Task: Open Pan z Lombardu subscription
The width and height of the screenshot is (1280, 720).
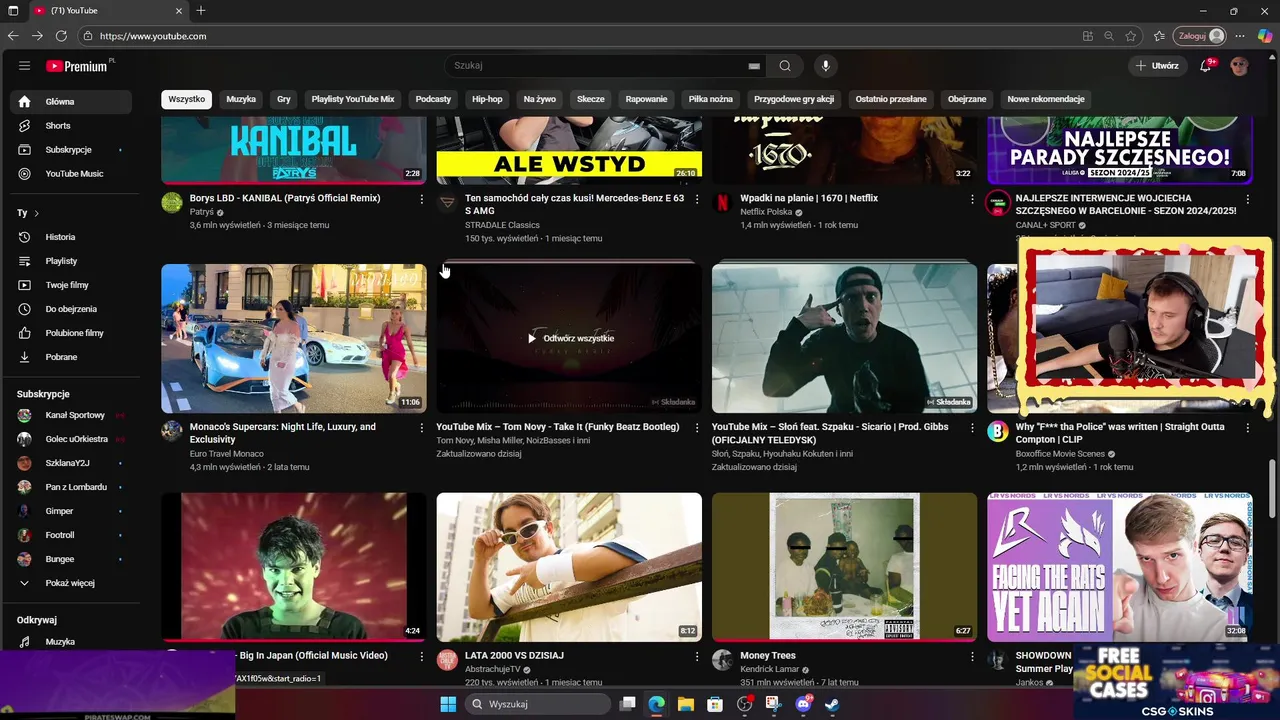Action: [x=71, y=487]
